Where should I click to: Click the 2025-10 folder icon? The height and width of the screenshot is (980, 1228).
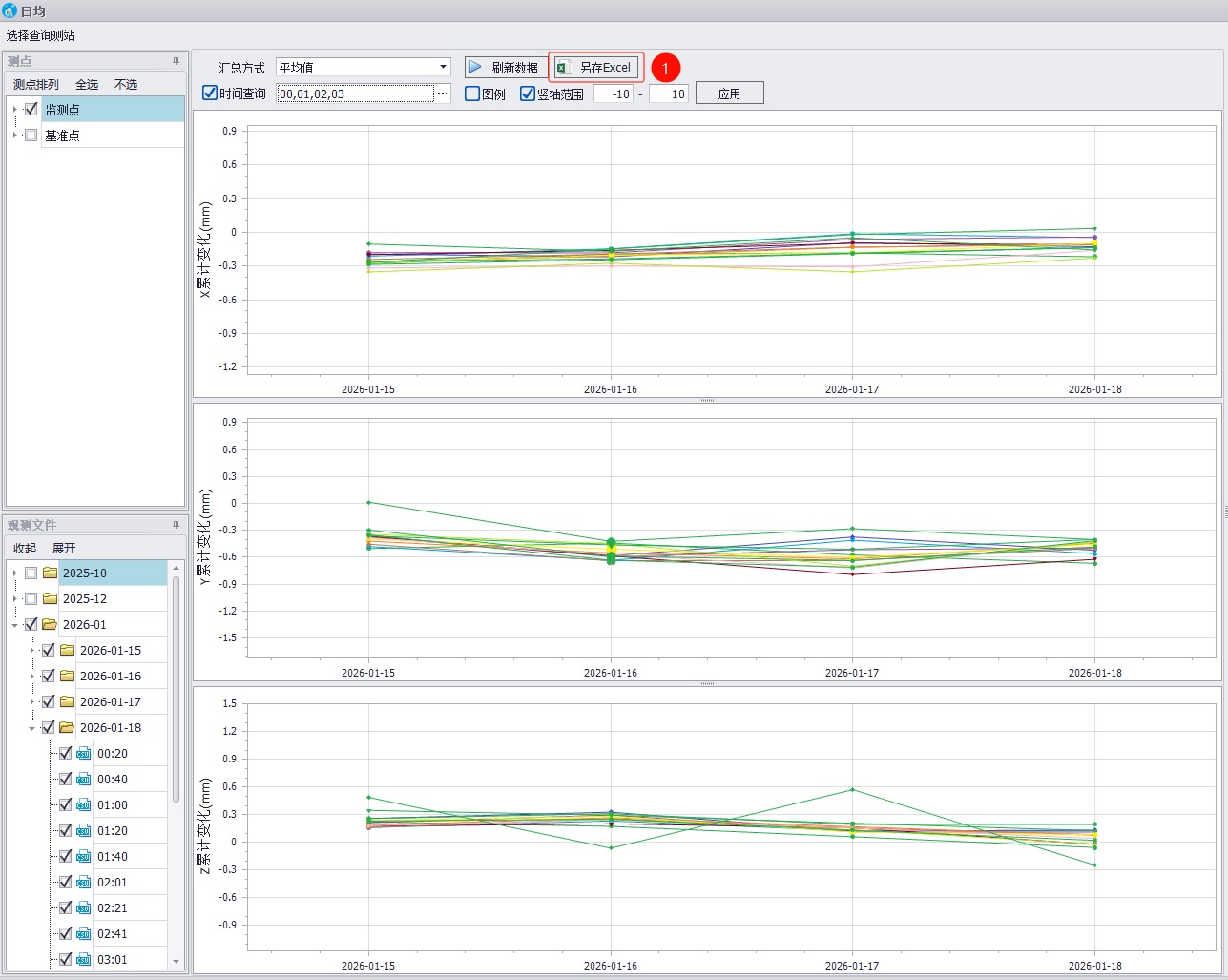pyautogui.click(x=50, y=573)
